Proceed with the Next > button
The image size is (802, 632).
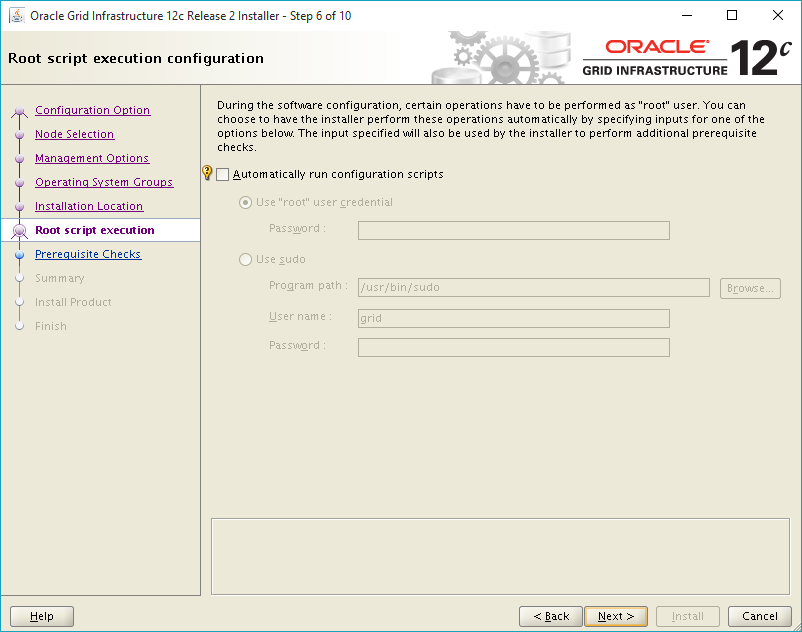(x=616, y=617)
